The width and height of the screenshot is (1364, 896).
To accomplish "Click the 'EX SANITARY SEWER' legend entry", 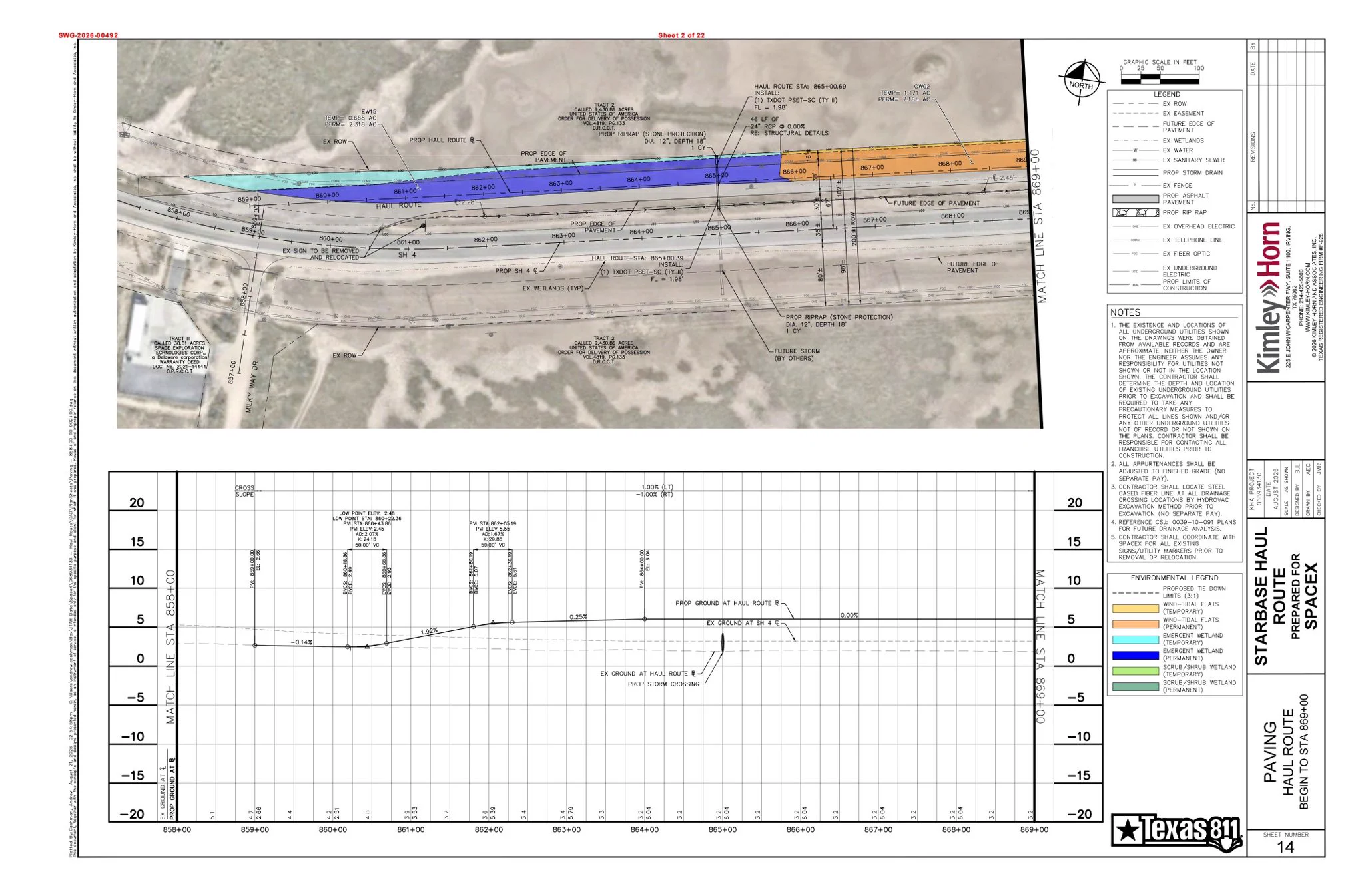I will pyautogui.click(x=1193, y=160).
